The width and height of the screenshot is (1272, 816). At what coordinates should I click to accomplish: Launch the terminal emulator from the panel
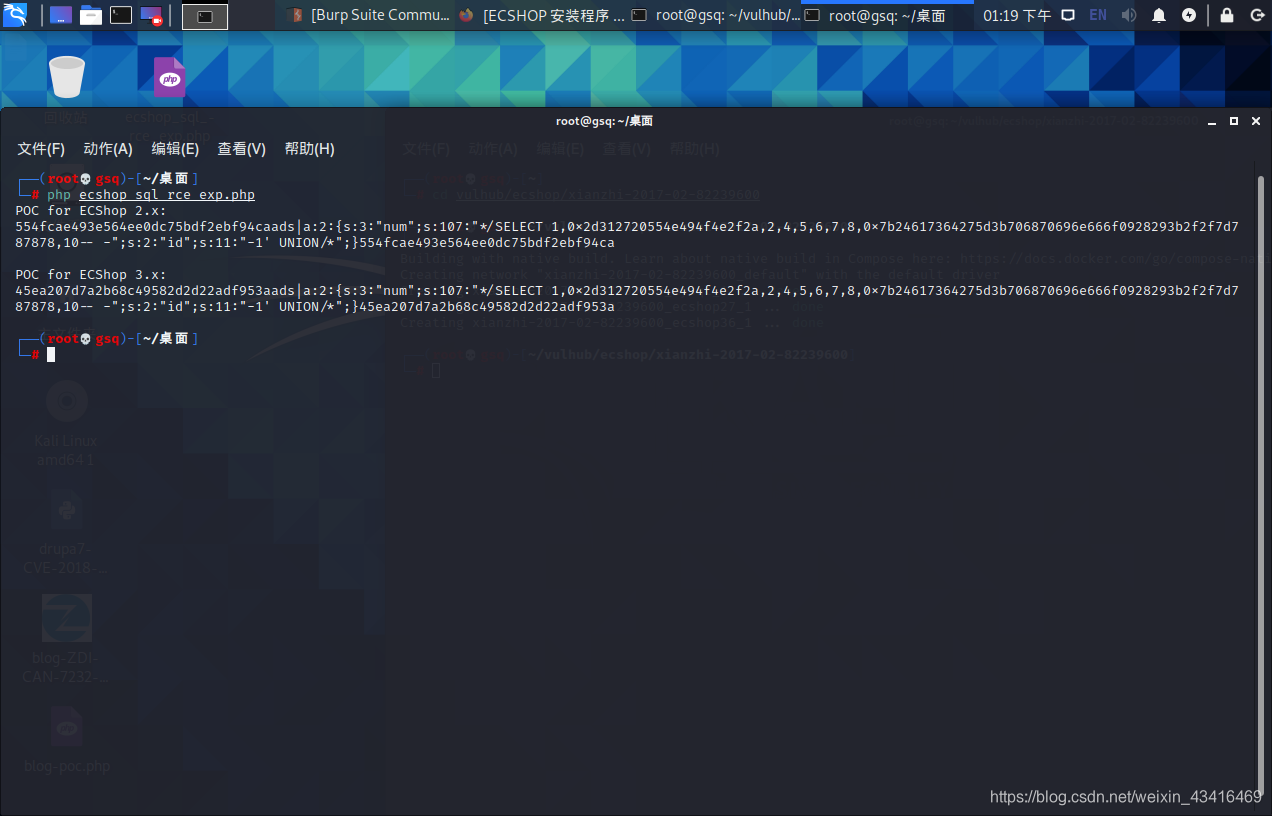point(121,15)
